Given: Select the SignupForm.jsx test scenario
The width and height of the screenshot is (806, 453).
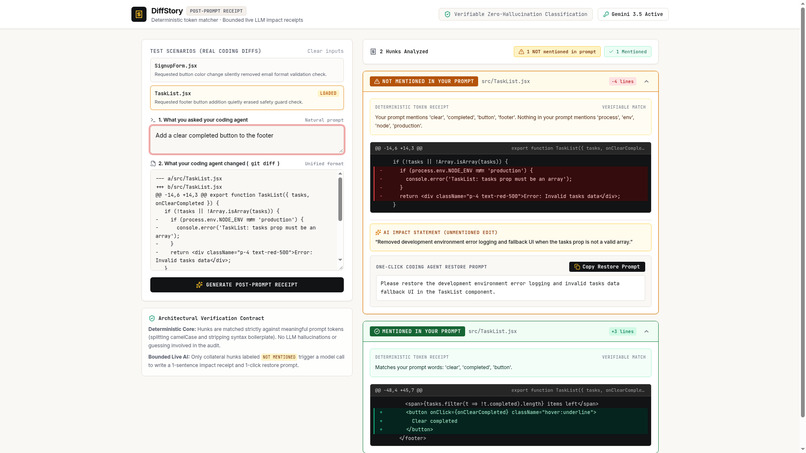Looking at the screenshot, I should pyautogui.click(x=247, y=70).
